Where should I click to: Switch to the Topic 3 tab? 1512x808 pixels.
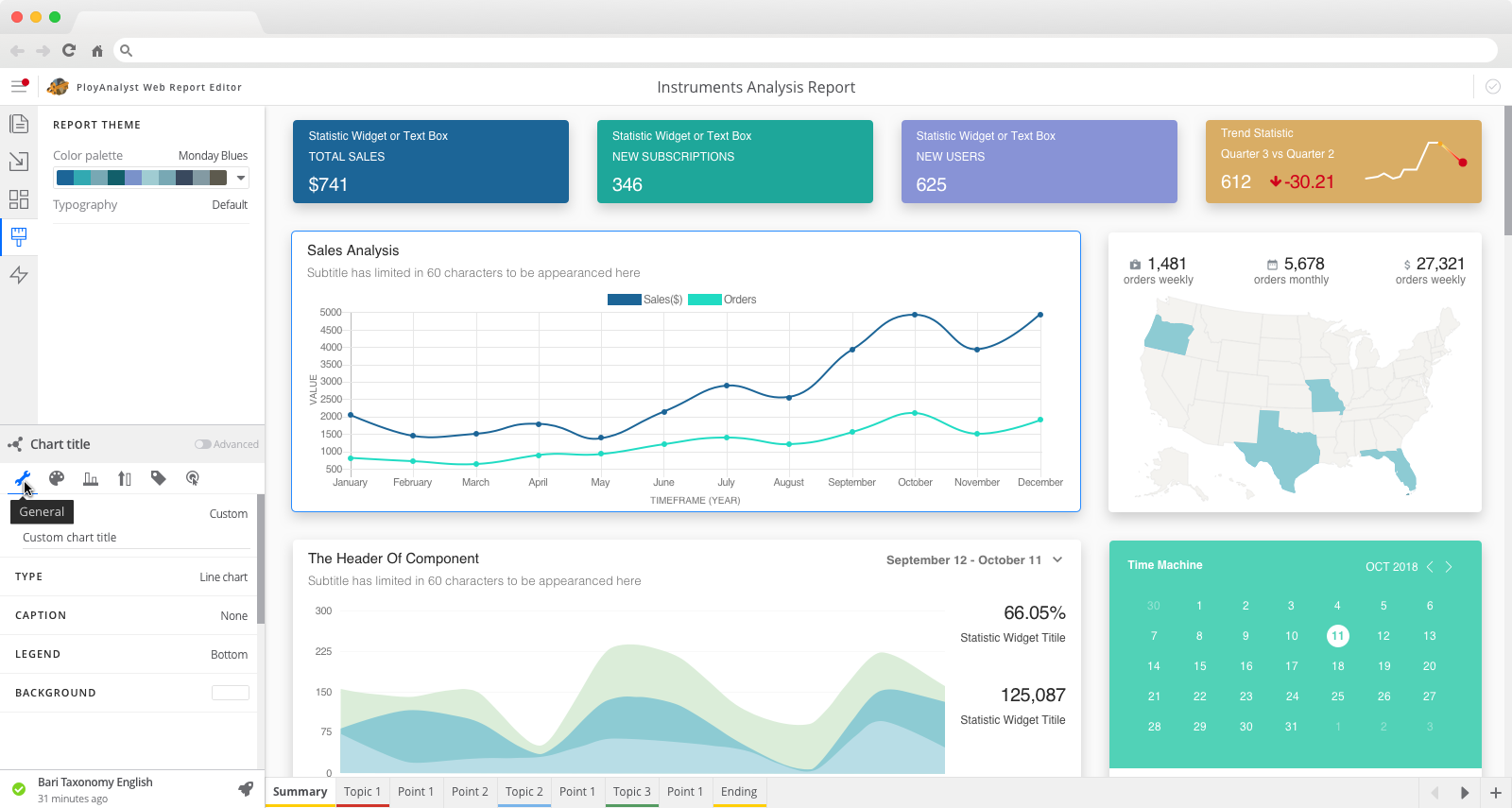631,792
